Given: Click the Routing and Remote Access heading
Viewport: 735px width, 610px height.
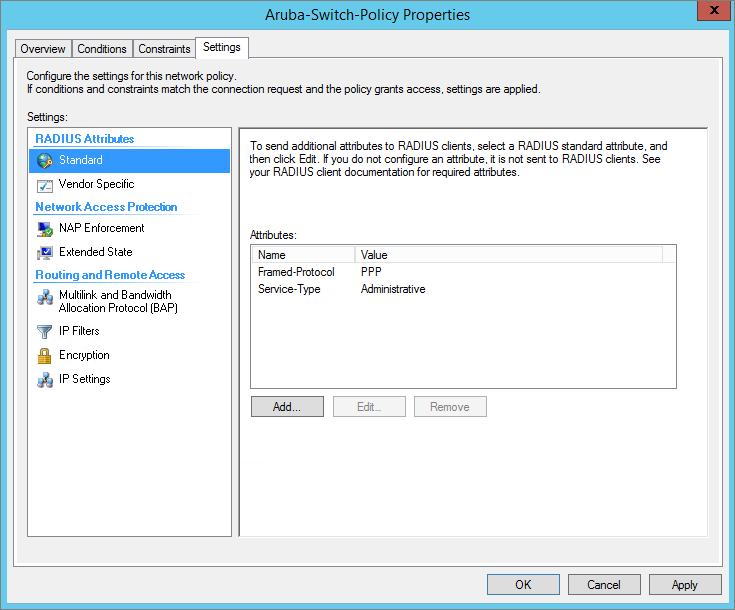Looking at the screenshot, I should 110,275.
